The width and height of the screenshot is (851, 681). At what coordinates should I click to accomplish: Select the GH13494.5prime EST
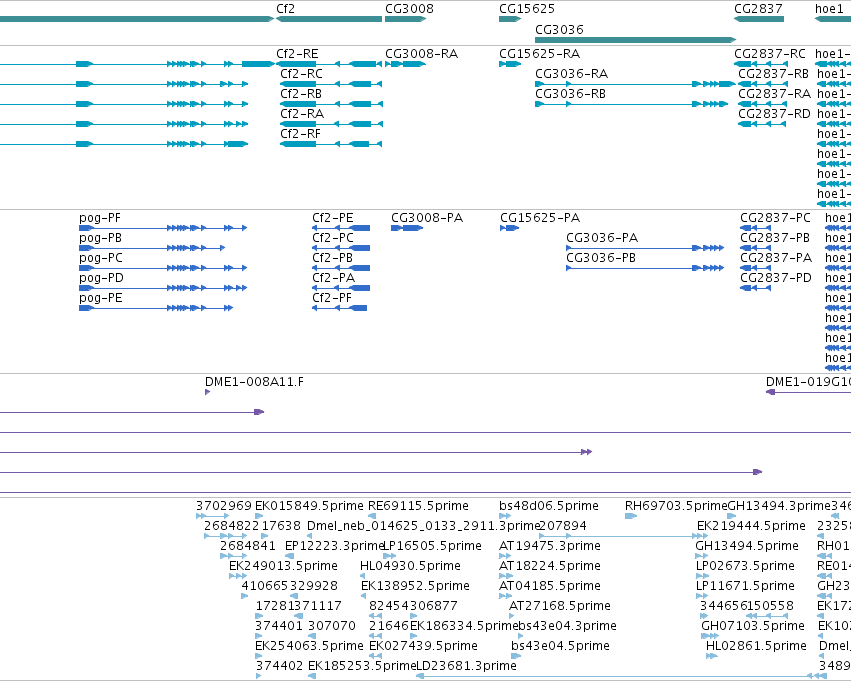click(701, 556)
